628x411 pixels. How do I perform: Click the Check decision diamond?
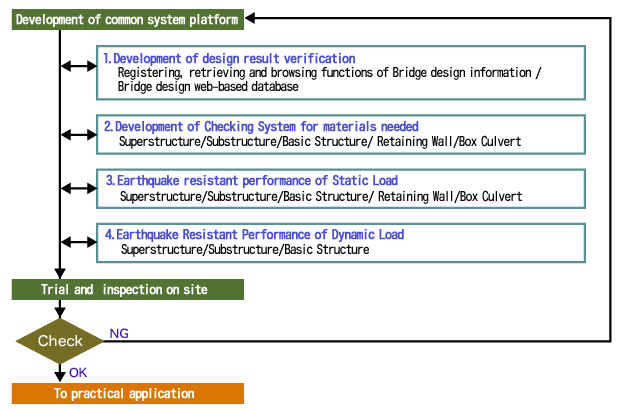click(x=60, y=341)
